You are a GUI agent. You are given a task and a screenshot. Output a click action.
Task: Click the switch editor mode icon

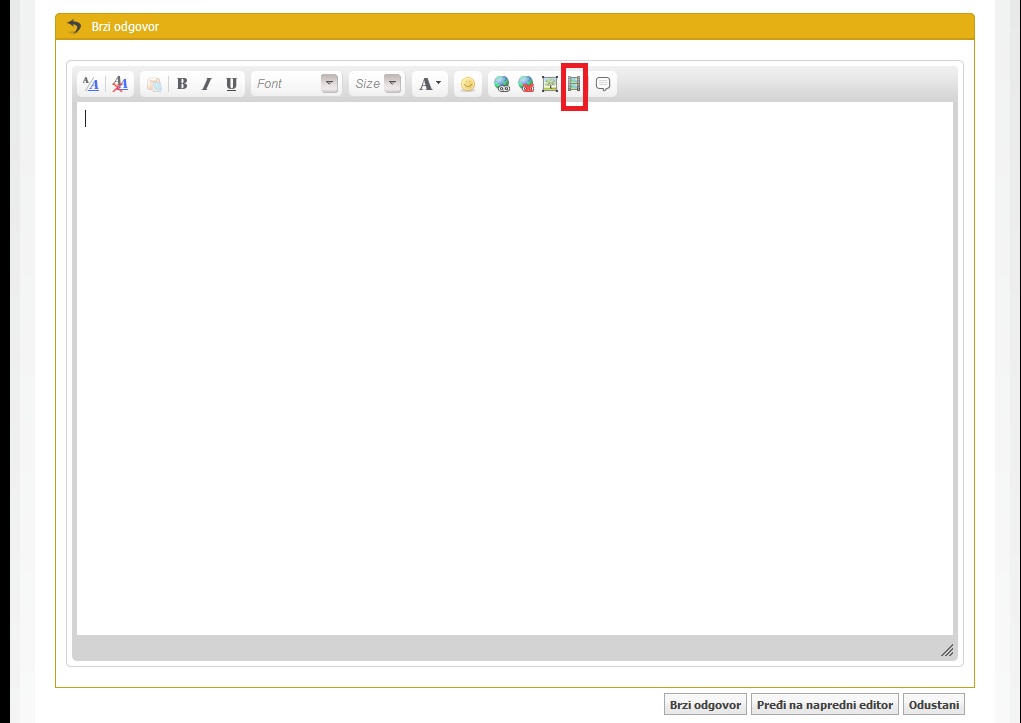click(x=91, y=84)
